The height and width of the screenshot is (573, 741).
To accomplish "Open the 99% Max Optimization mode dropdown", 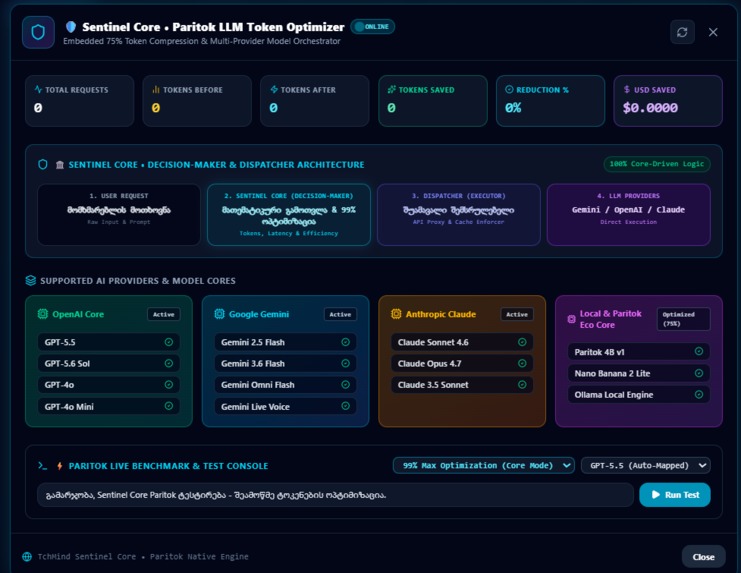I will pyautogui.click(x=483, y=465).
